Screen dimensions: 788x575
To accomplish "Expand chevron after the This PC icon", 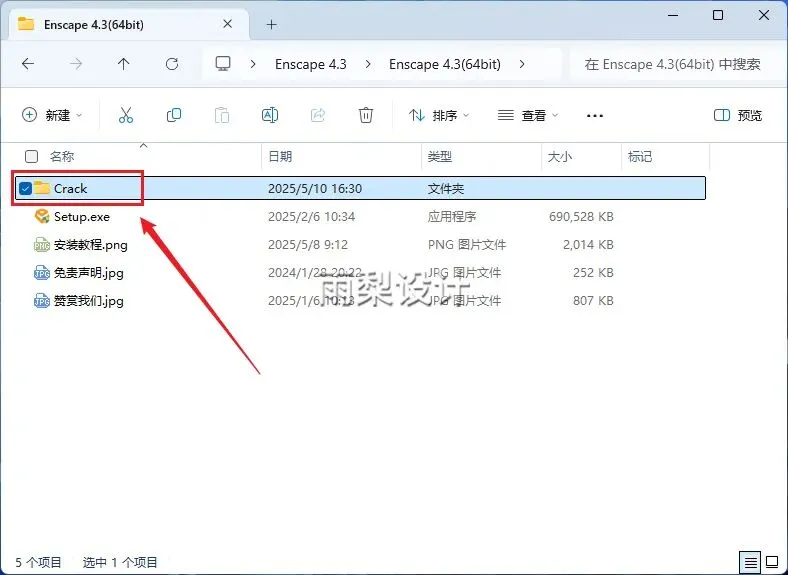I will coord(253,64).
